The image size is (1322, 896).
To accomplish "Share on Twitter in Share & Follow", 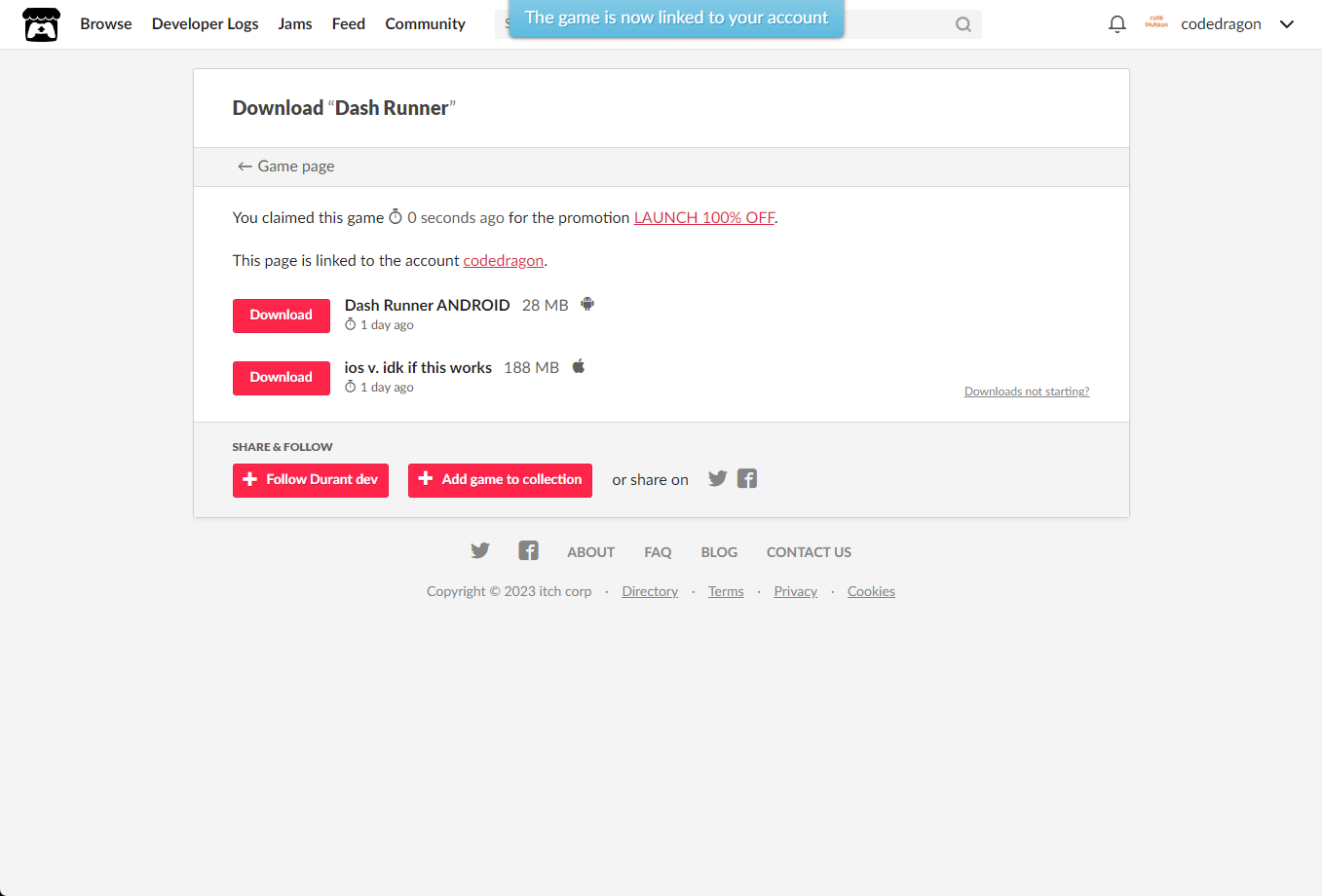I will tap(718, 478).
